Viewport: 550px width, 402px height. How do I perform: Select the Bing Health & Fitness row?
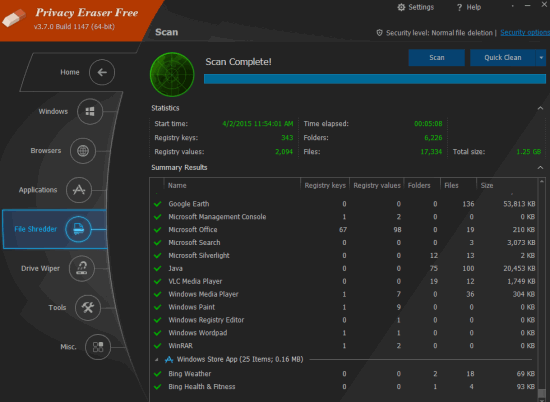[x=344, y=387]
